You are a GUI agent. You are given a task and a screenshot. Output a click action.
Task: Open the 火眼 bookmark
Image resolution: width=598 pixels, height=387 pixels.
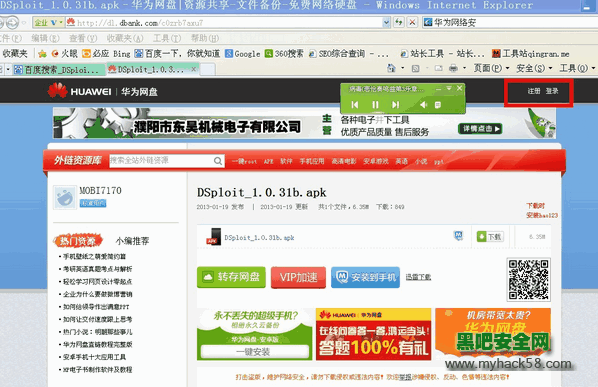[x=64, y=53]
